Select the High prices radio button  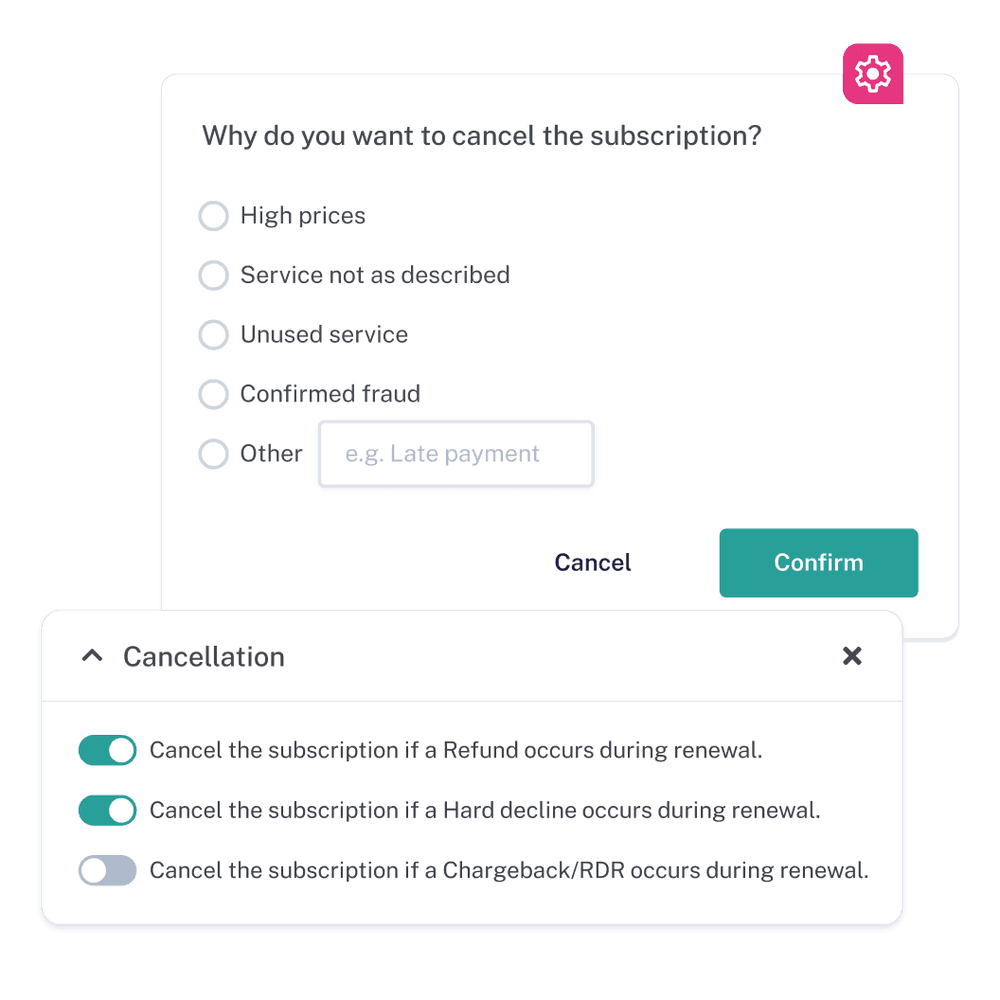tap(214, 216)
